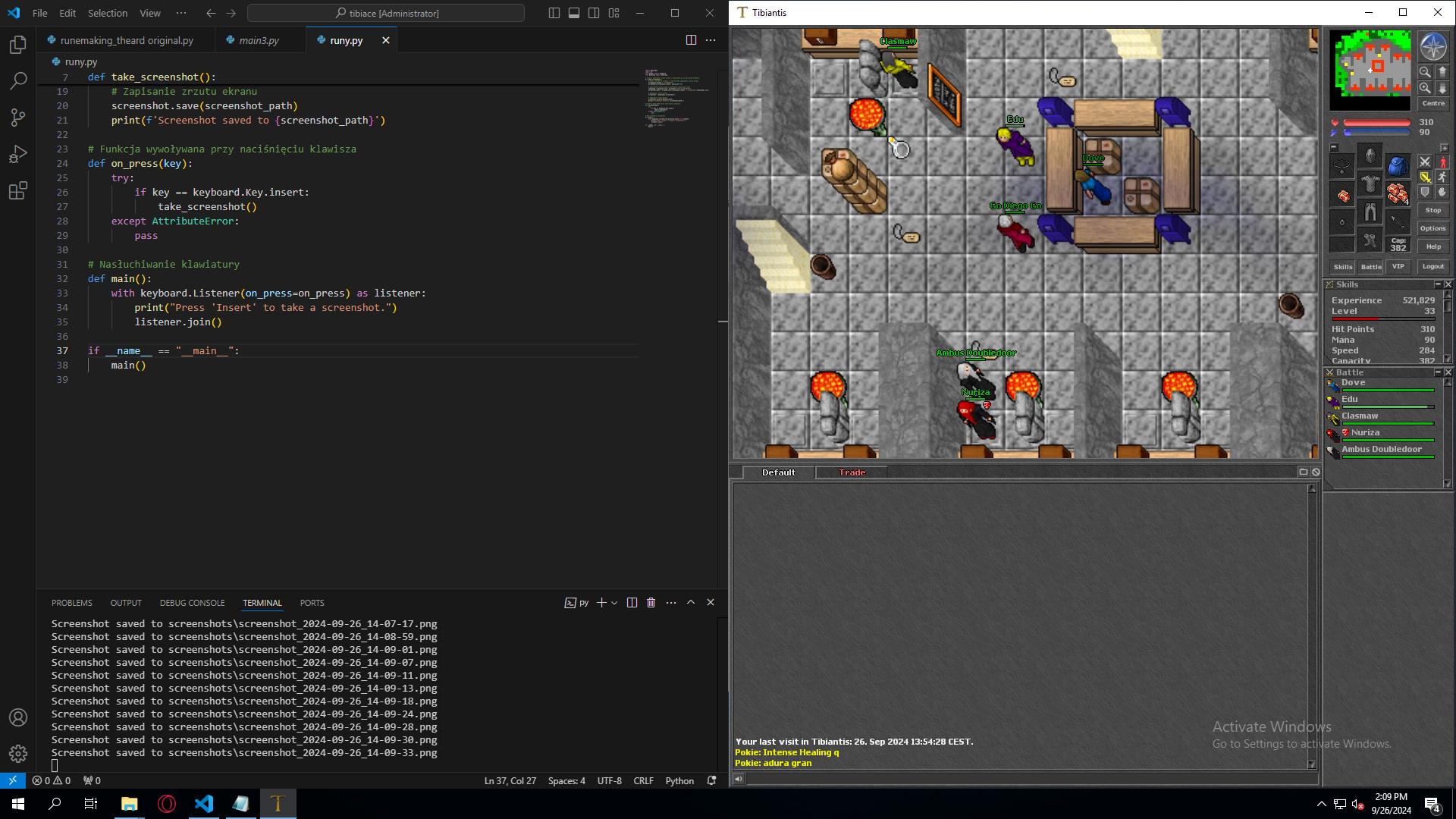This screenshot has width=1456, height=819.
Task: Click the Tibiantis compass rose
Action: click(1432, 47)
